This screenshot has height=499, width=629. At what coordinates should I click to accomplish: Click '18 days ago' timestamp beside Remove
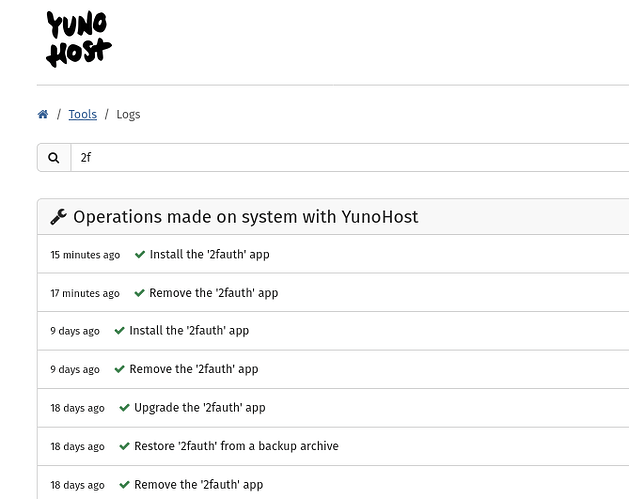(77, 485)
